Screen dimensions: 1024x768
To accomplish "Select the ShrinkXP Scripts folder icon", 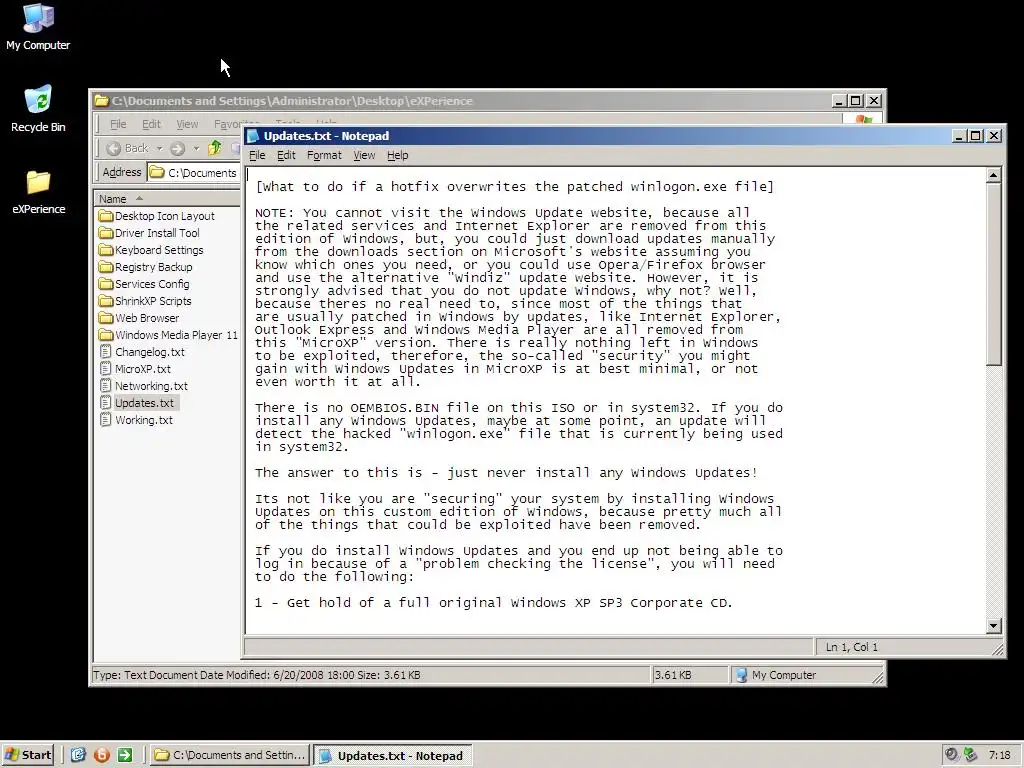I will (106, 300).
